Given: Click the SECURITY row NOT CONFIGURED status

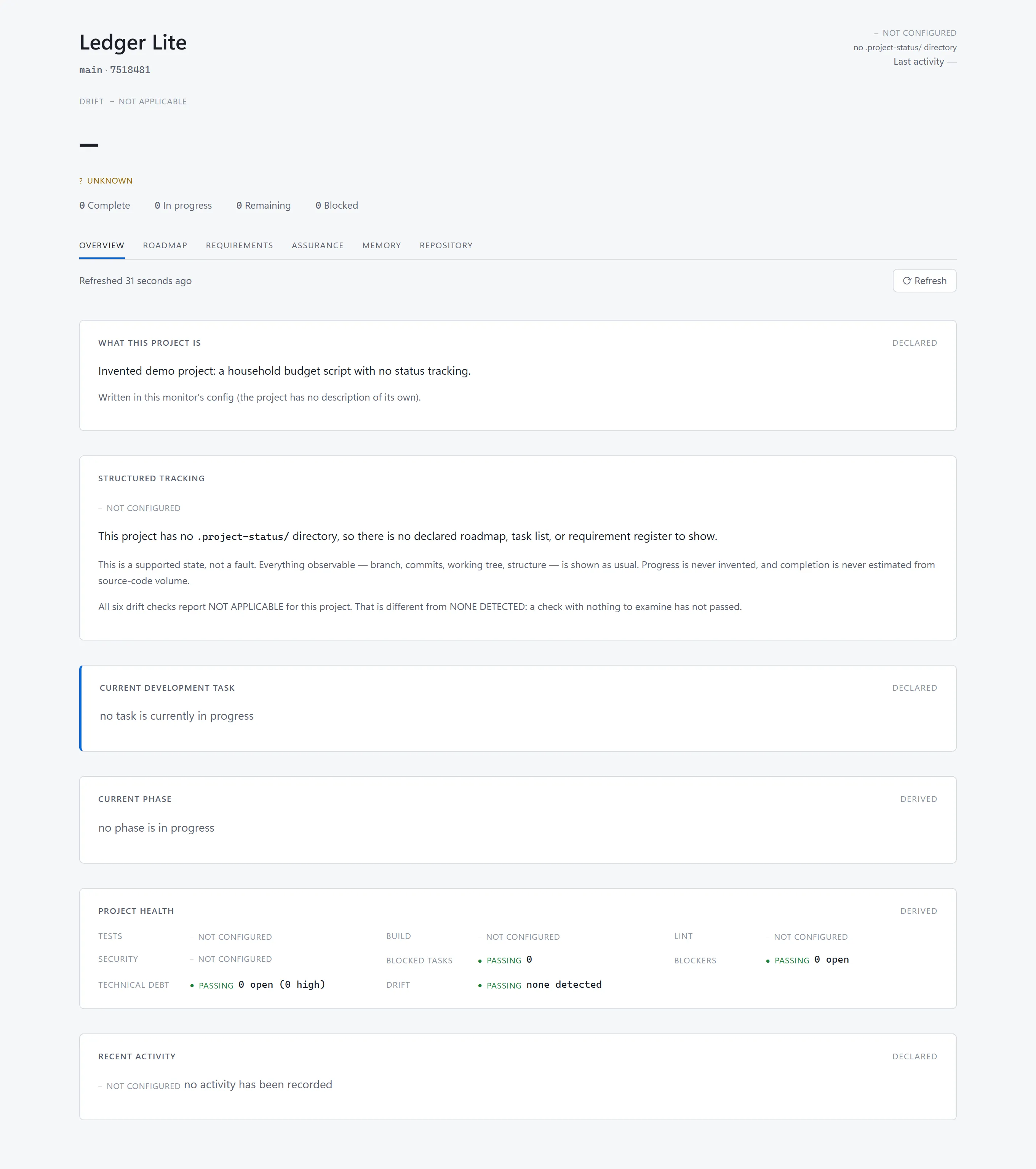Looking at the screenshot, I should pos(231,959).
